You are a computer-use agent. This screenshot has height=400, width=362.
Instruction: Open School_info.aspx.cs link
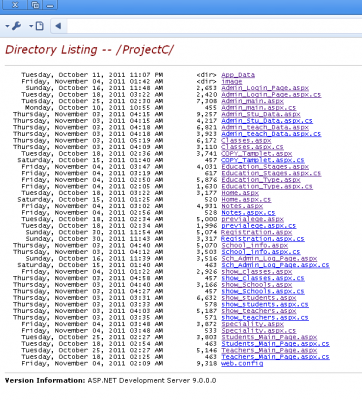tap(261, 252)
